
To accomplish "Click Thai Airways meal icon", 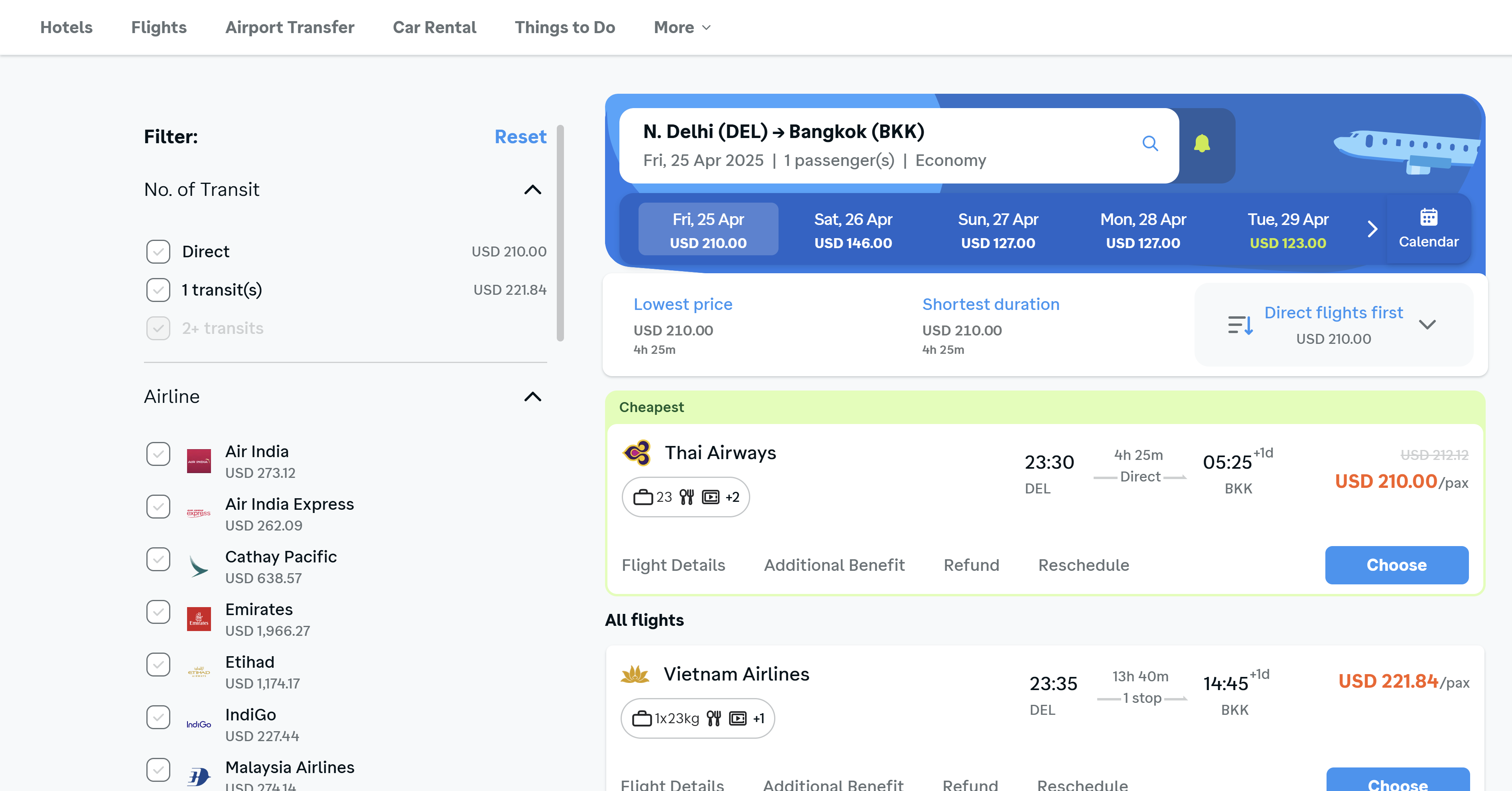I will 687,497.
